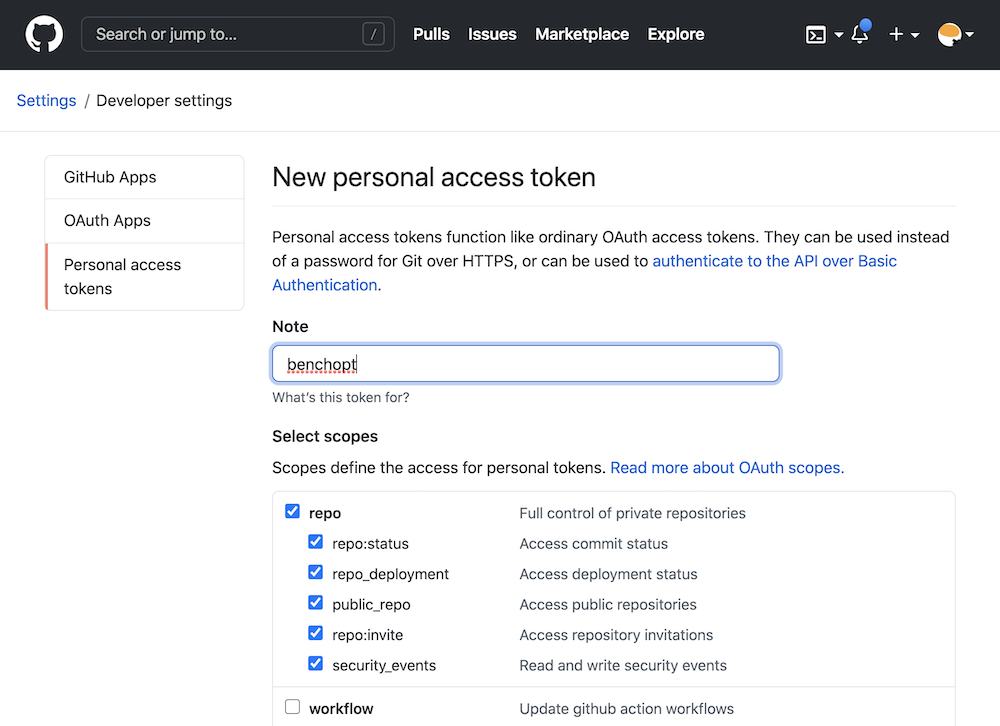Enable the workflow scope checkbox

click(x=293, y=707)
